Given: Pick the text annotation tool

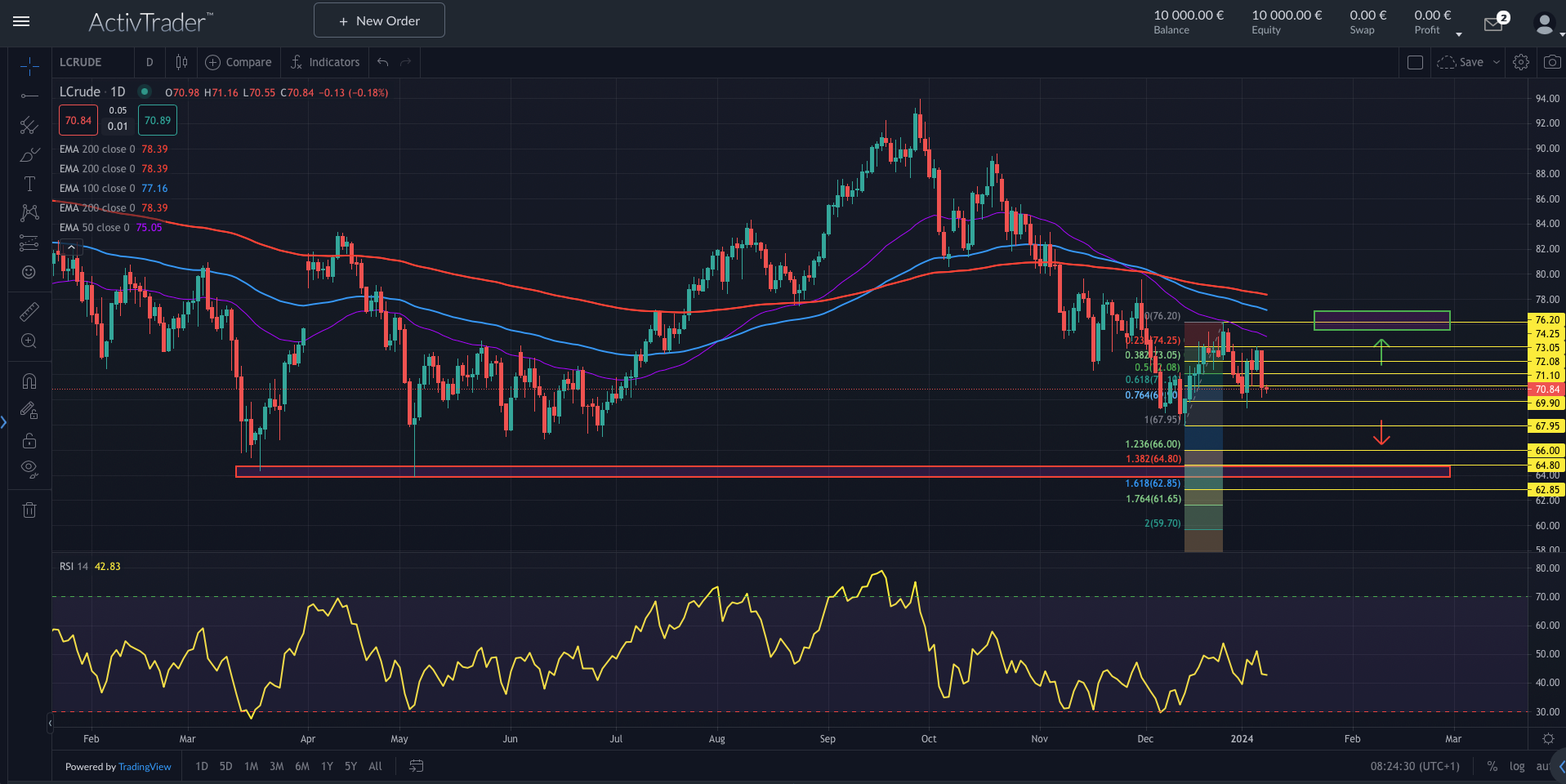Looking at the screenshot, I should tap(29, 185).
